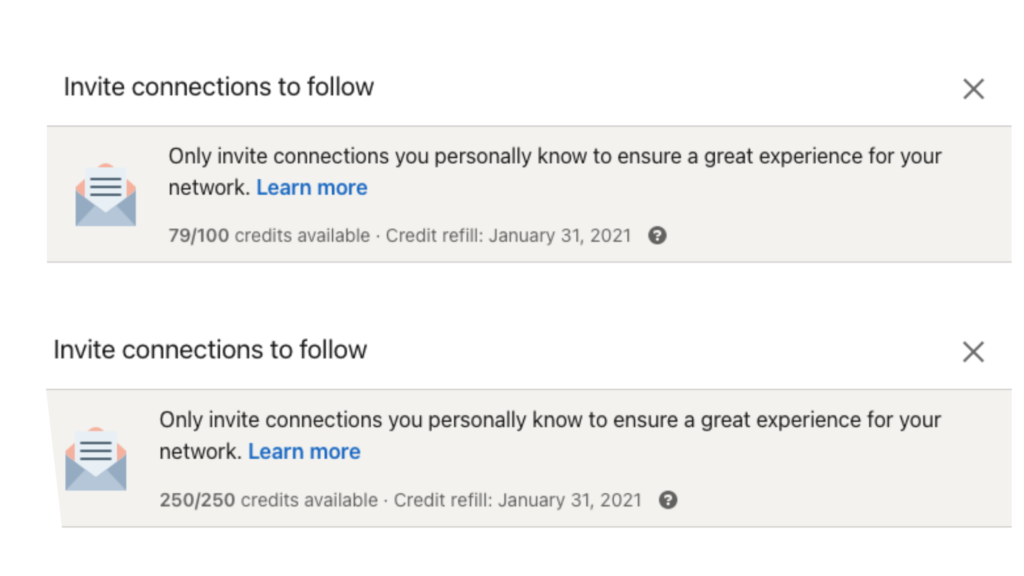Viewport: 1024px width, 576px height.
Task: Click the help icon beside the 79/100 credits refill date
Action: tap(657, 235)
